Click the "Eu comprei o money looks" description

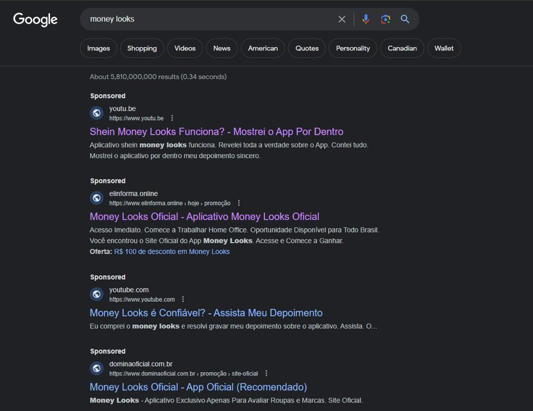pos(233,326)
